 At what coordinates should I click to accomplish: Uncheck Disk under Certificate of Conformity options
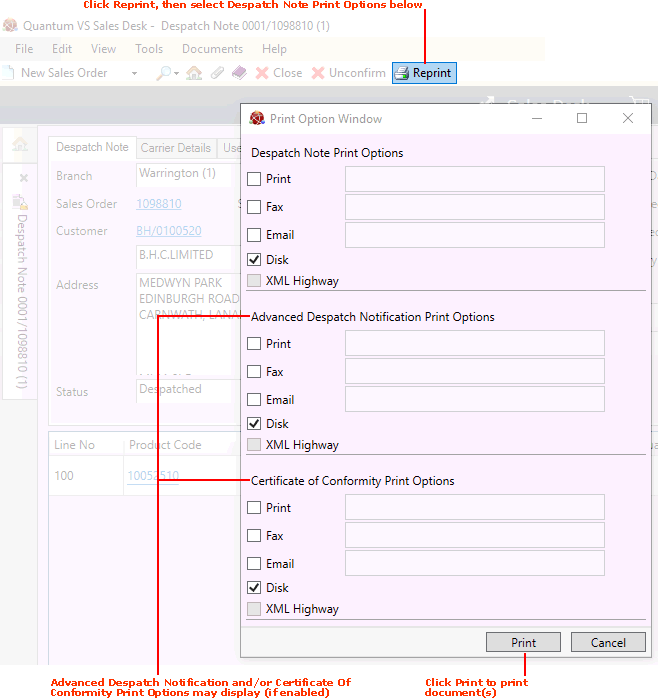(x=254, y=588)
